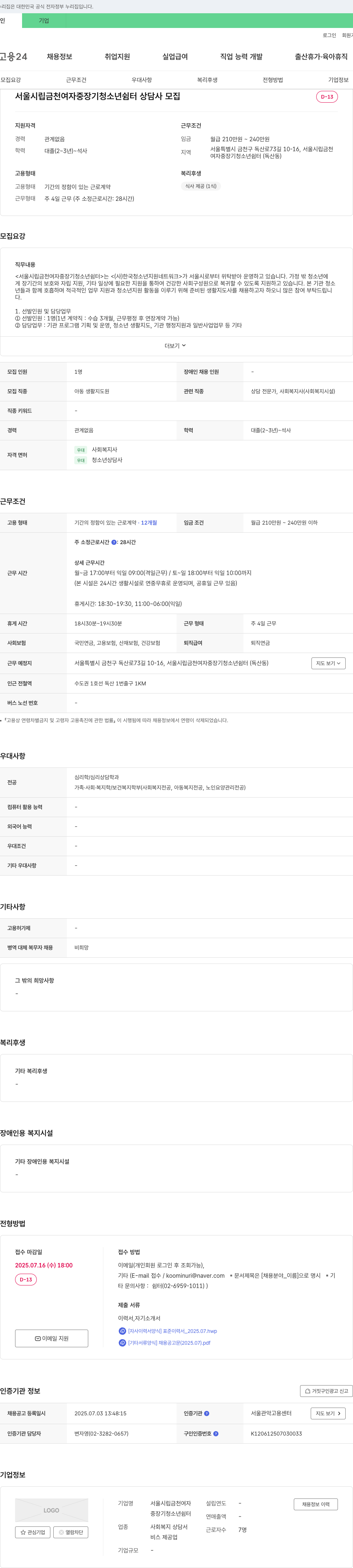This screenshot has height=1568, width=353.
Task: Click the 식사 제공 (1식) benefit tag
Action: (x=201, y=186)
